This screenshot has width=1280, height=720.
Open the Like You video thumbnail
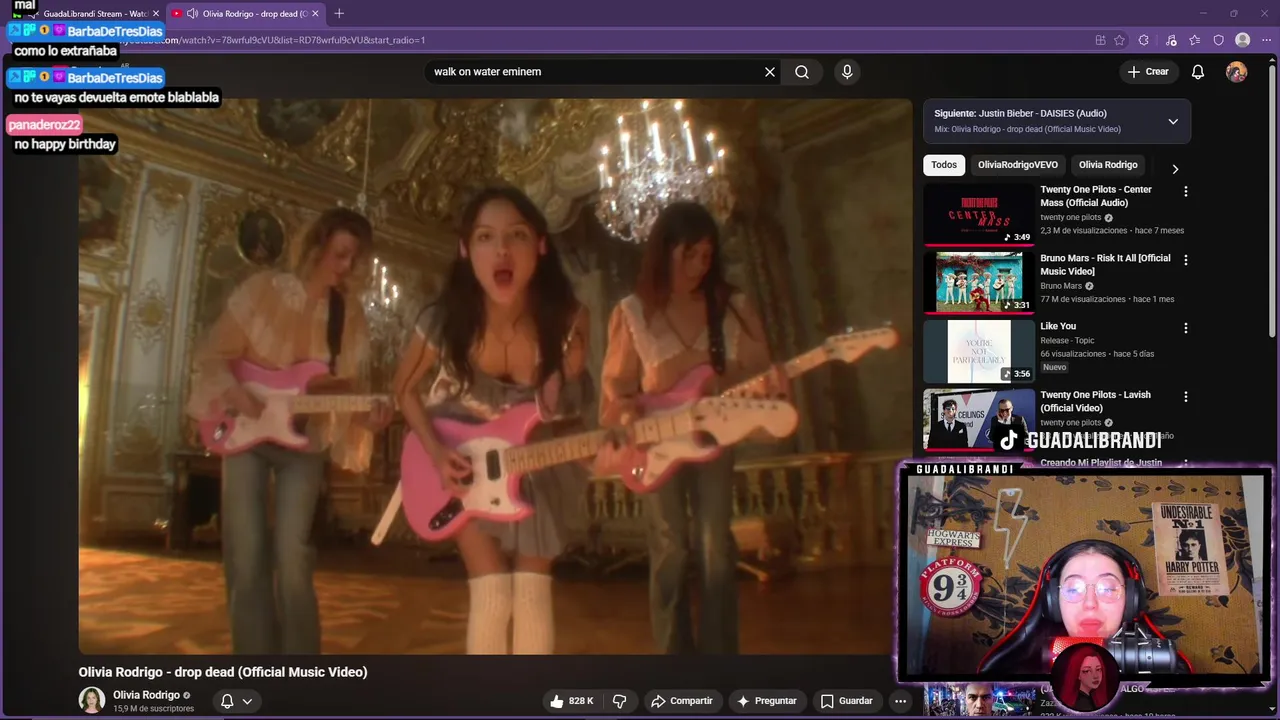[979, 351]
